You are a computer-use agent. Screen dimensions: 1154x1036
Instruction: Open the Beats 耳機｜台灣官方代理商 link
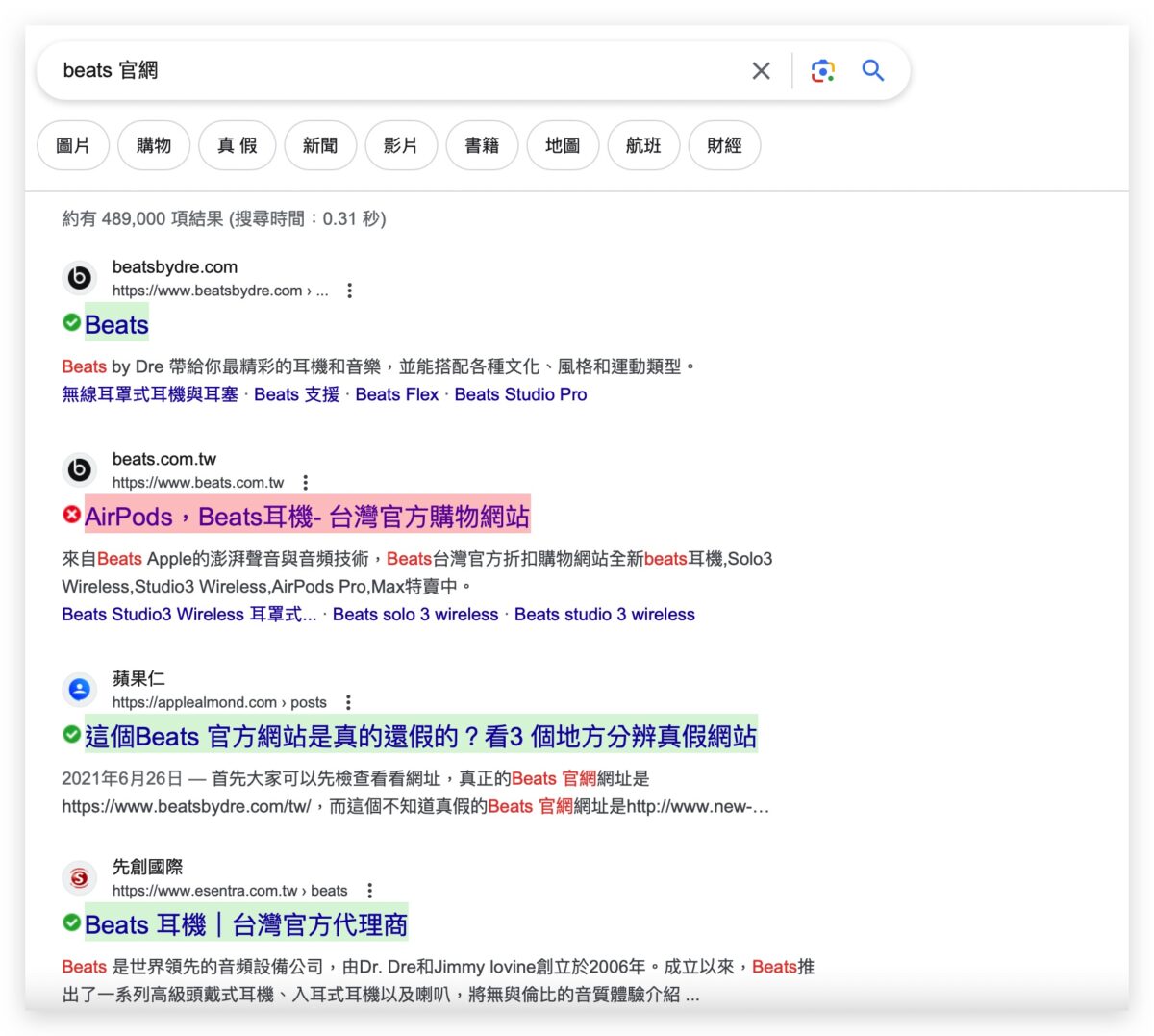pos(246,924)
